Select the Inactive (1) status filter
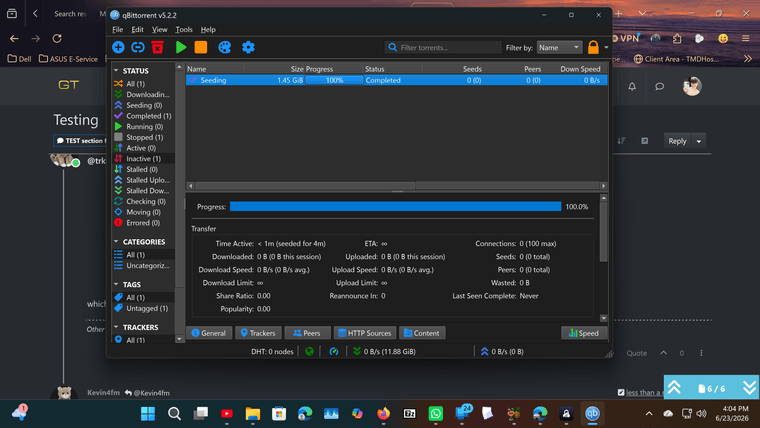Screen dimensions: 760x428 (x=143, y=159)
